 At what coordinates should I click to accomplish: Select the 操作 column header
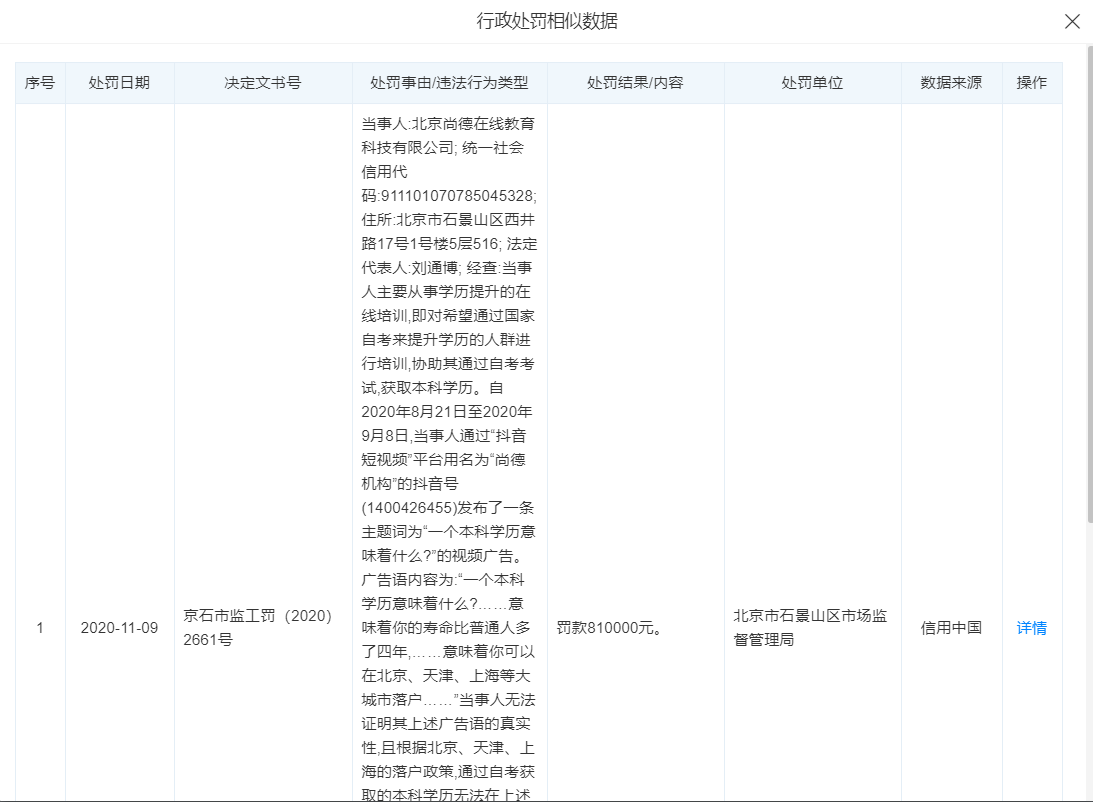pos(1031,83)
